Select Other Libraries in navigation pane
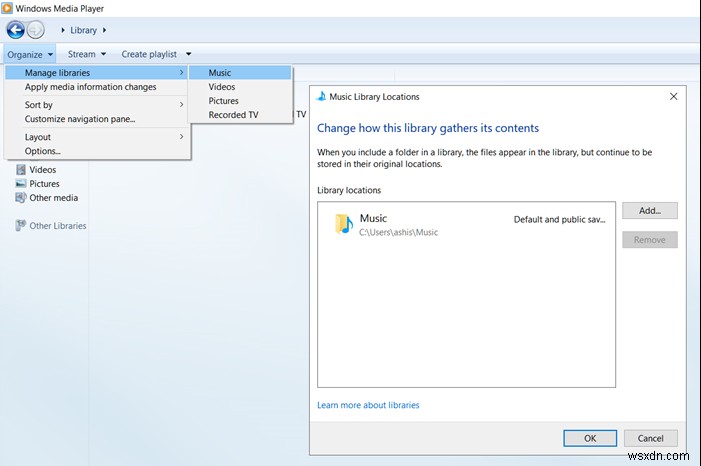The height and width of the screenshot is (466, 701). [x=58, y=225]
